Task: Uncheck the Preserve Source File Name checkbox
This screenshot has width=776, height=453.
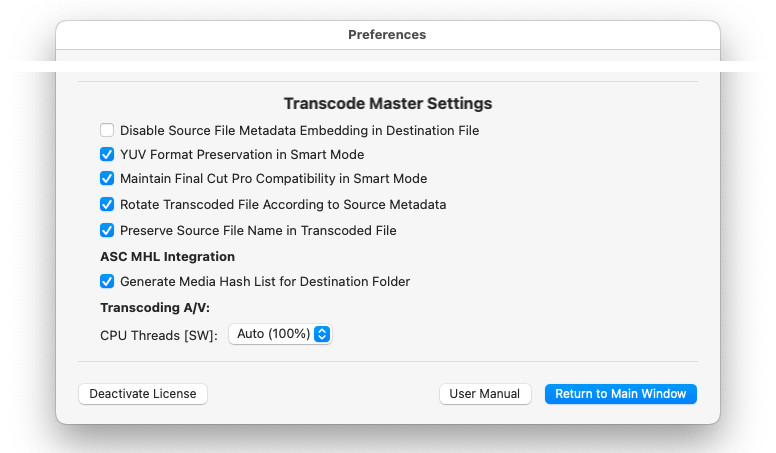Action: 107,230
